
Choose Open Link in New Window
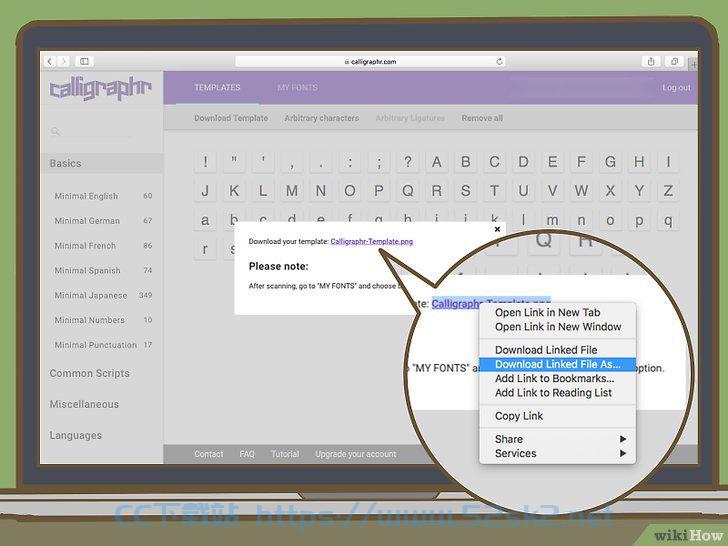click(x=557, y=327)
